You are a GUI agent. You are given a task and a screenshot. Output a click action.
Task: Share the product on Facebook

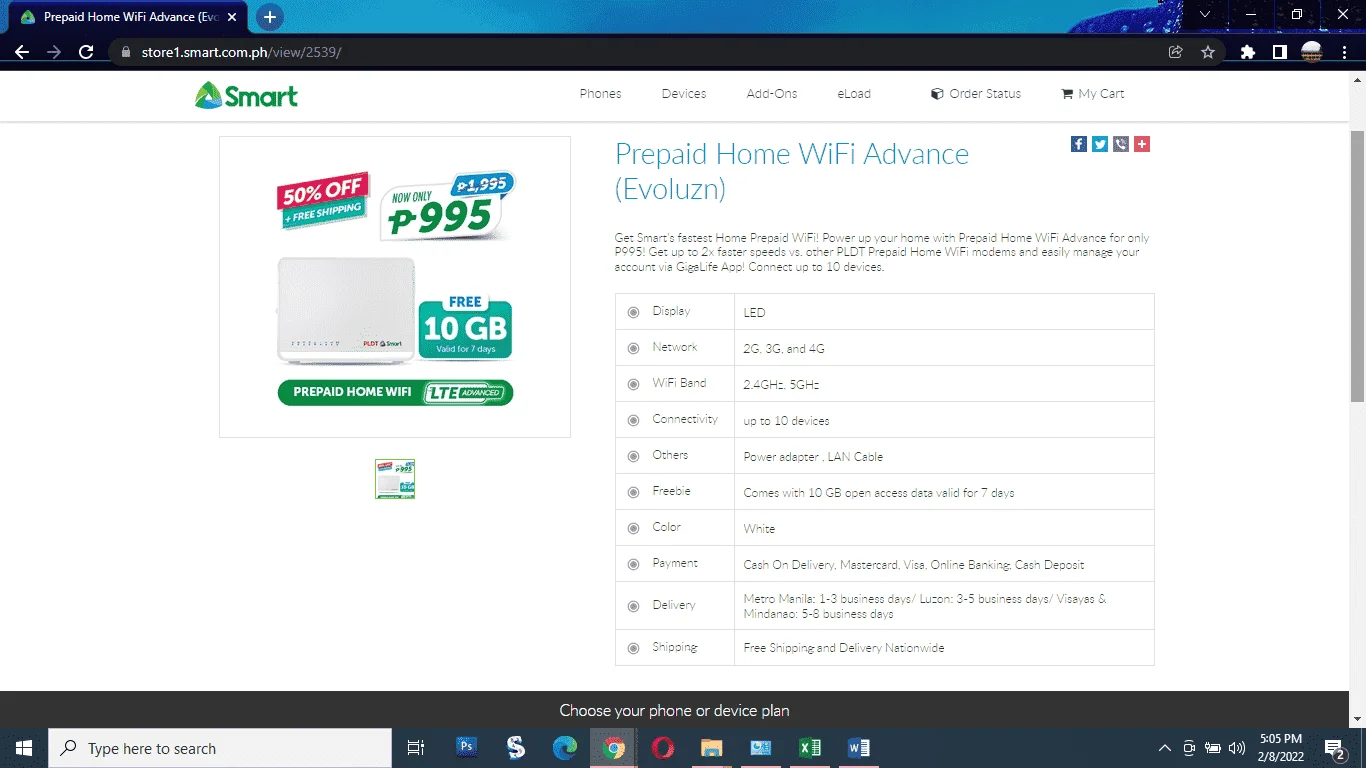click(x=1079, y=144)
